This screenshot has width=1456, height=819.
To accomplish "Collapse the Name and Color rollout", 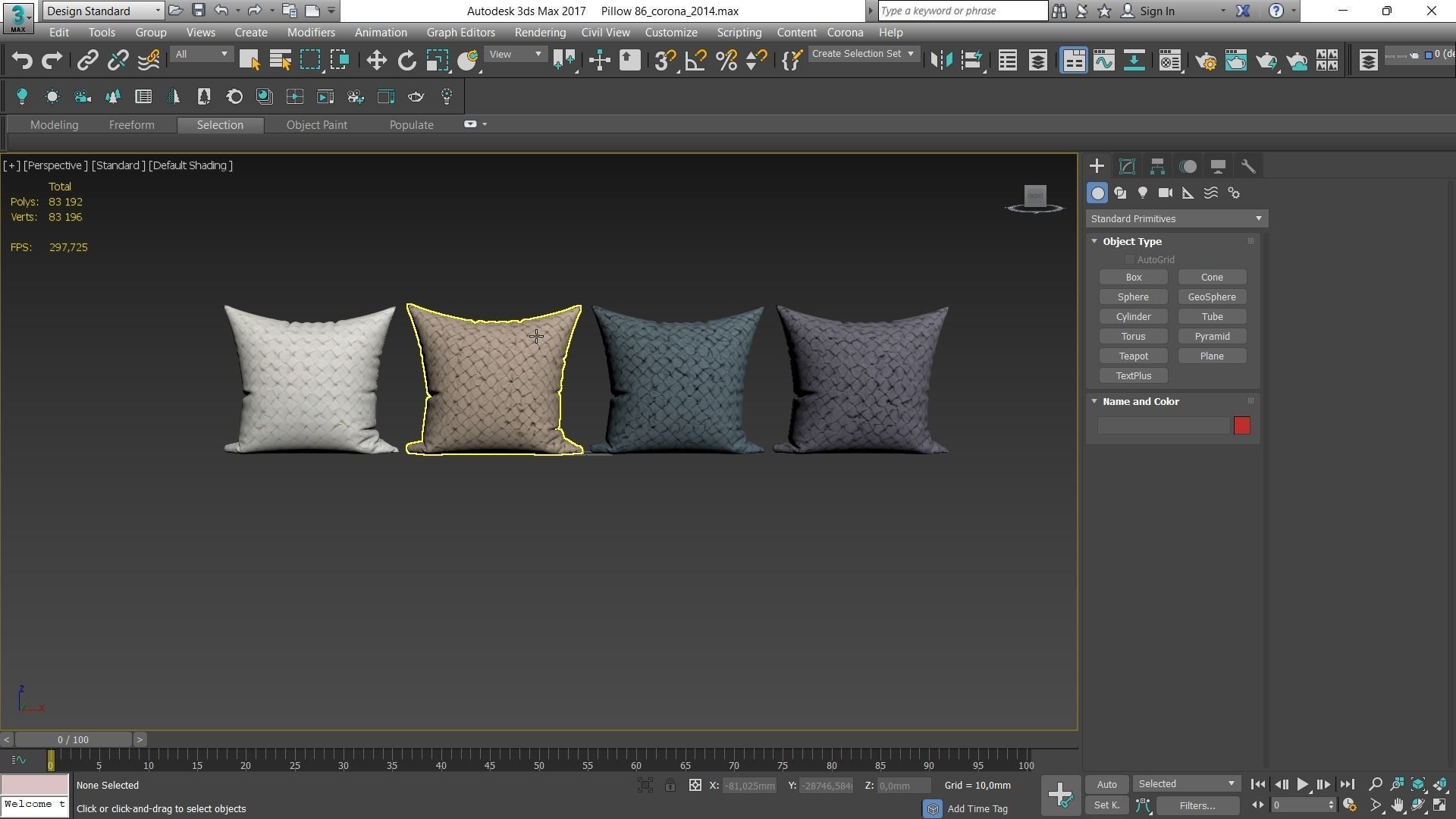I will pyautogui.click(x=1094, y=401).
